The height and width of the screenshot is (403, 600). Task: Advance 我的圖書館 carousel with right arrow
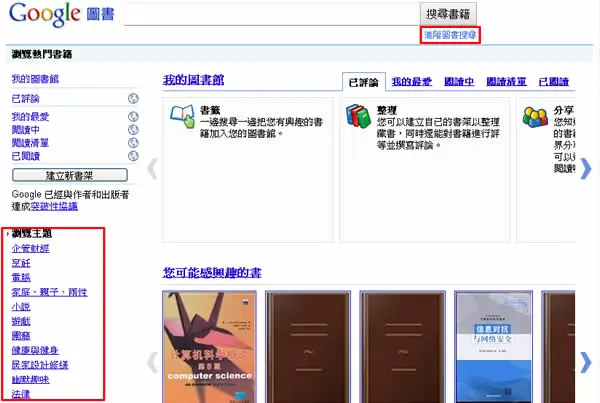pos(585,169)
